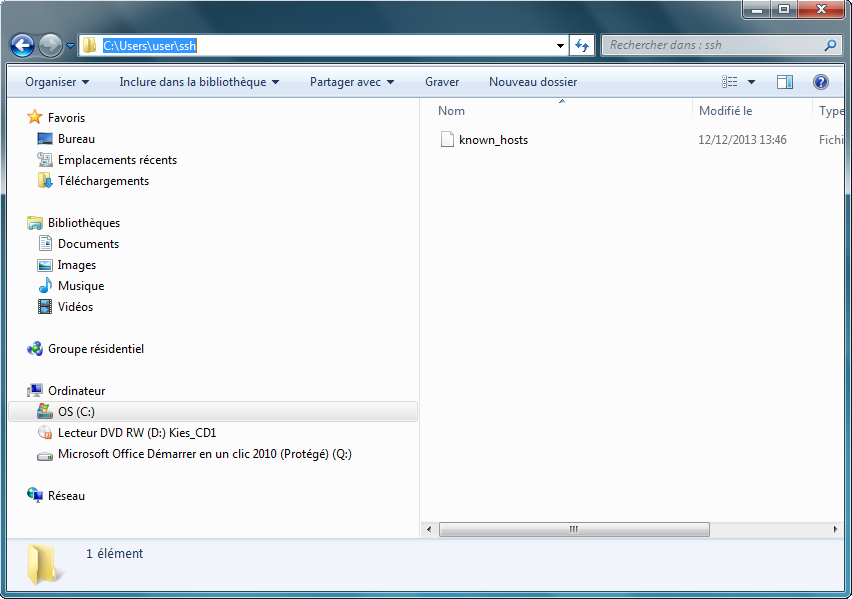Image resolution: width=852 pixels, height=599 pixels.
Task: Open the Musique library
Action: tap(81, 286)
